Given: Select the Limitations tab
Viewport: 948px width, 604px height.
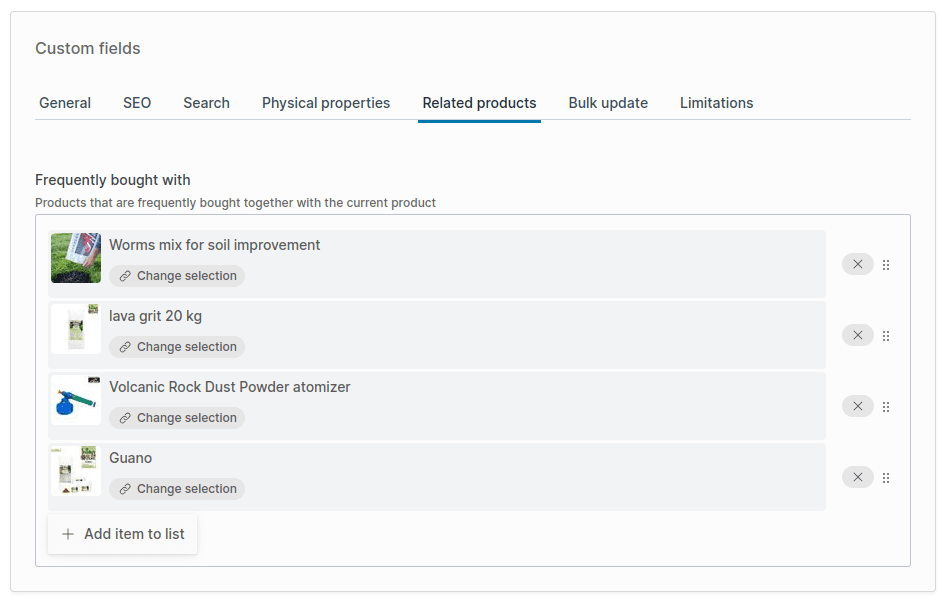Looking at the screenshot, I should point(716,103).
